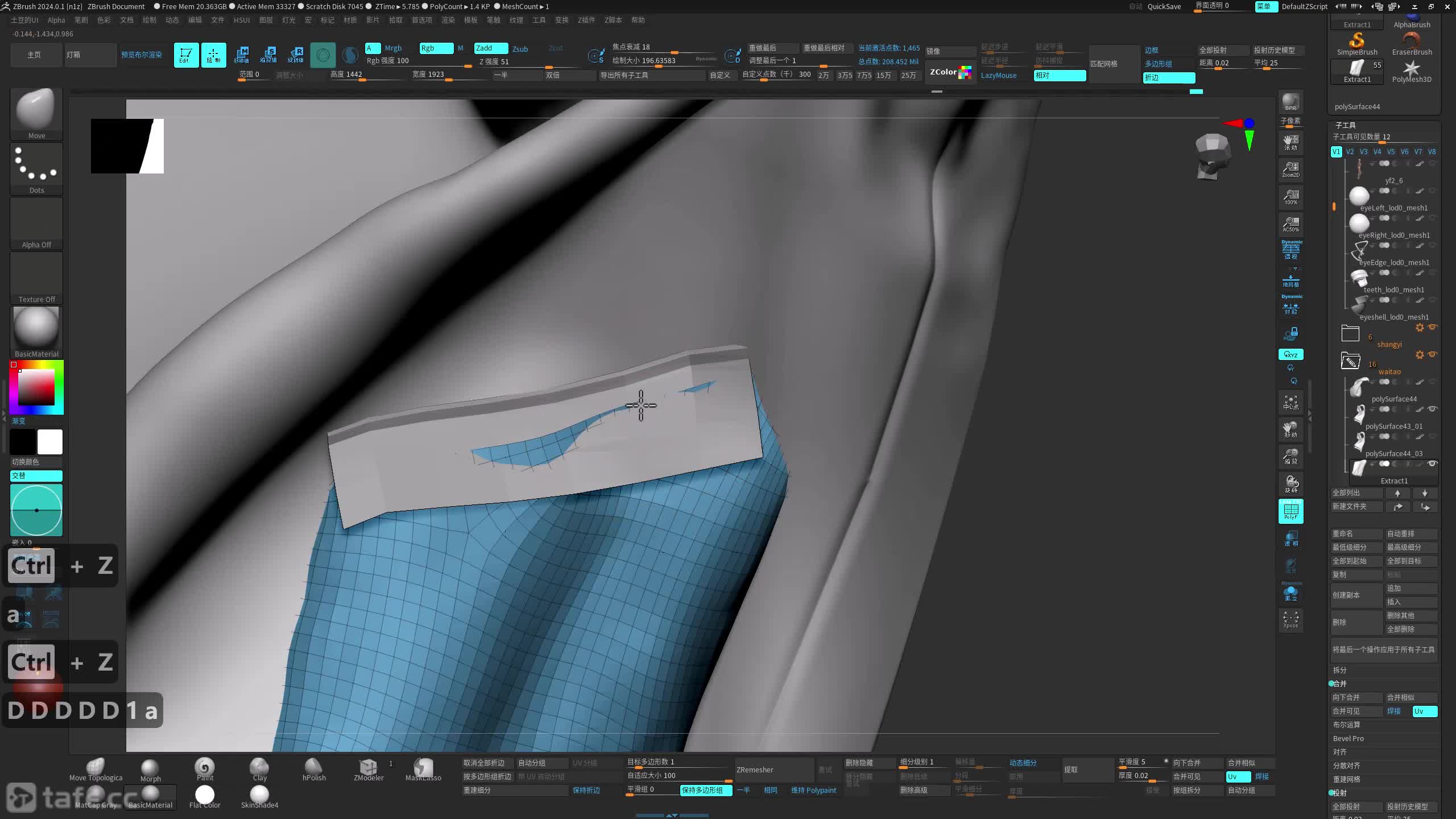Select the Move Topological brush
This screenshot has width=1456, height=819.
point(96,770)
